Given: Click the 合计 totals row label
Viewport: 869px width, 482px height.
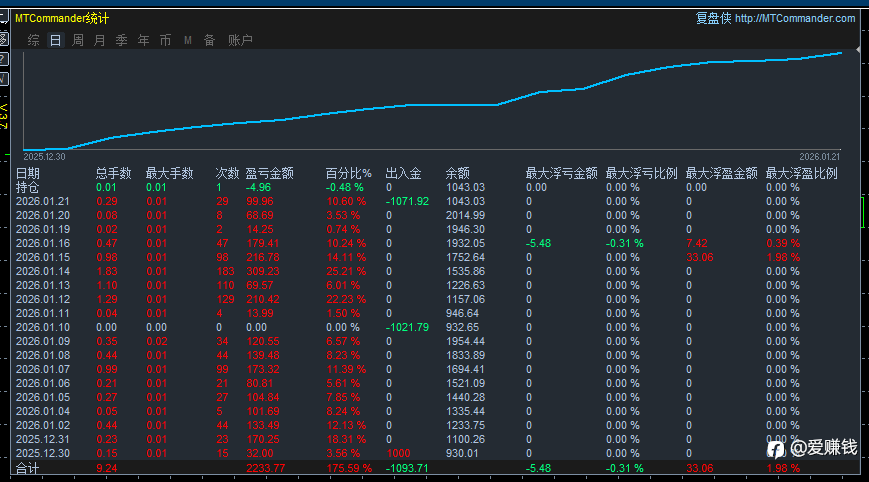Looking at the screenshot, I should click(28, 468).
